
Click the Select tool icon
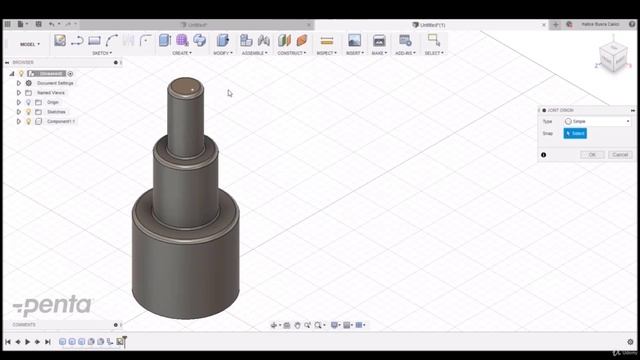433,40
